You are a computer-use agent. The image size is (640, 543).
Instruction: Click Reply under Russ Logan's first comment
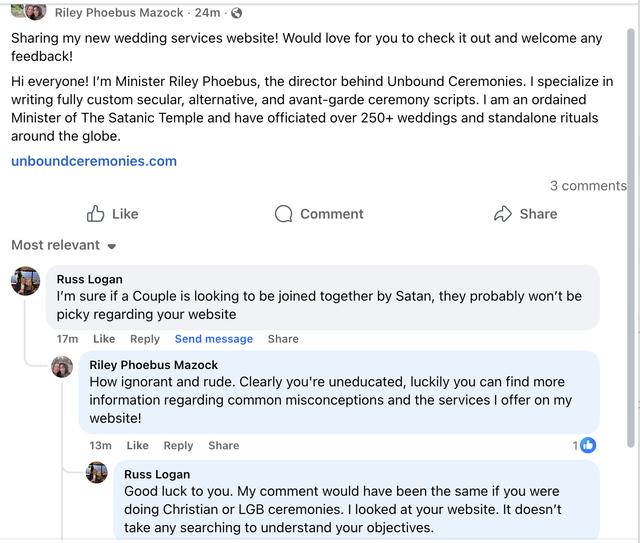tap(145, 339)
